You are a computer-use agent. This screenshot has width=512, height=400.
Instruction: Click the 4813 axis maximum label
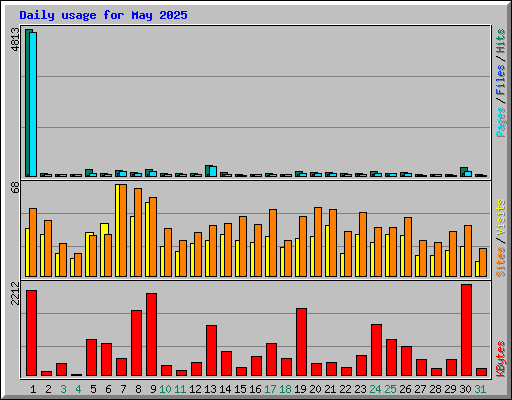tap(15, 40)
